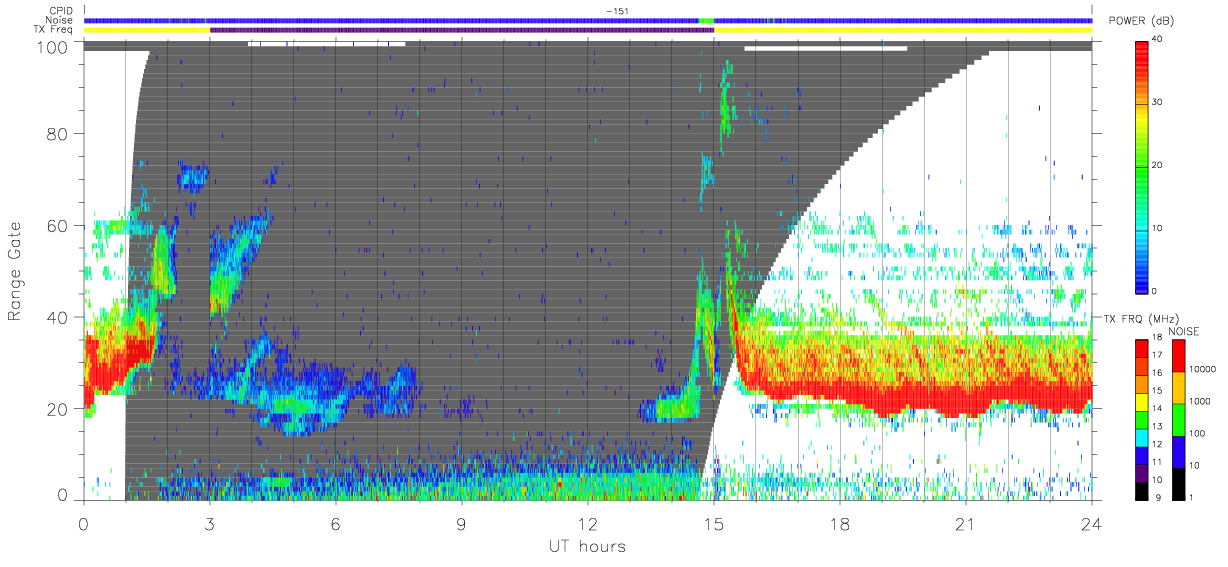Click the 3 label on the UT hours axis
Viewport: 1228px width, 567px height.
click(210, 523)
